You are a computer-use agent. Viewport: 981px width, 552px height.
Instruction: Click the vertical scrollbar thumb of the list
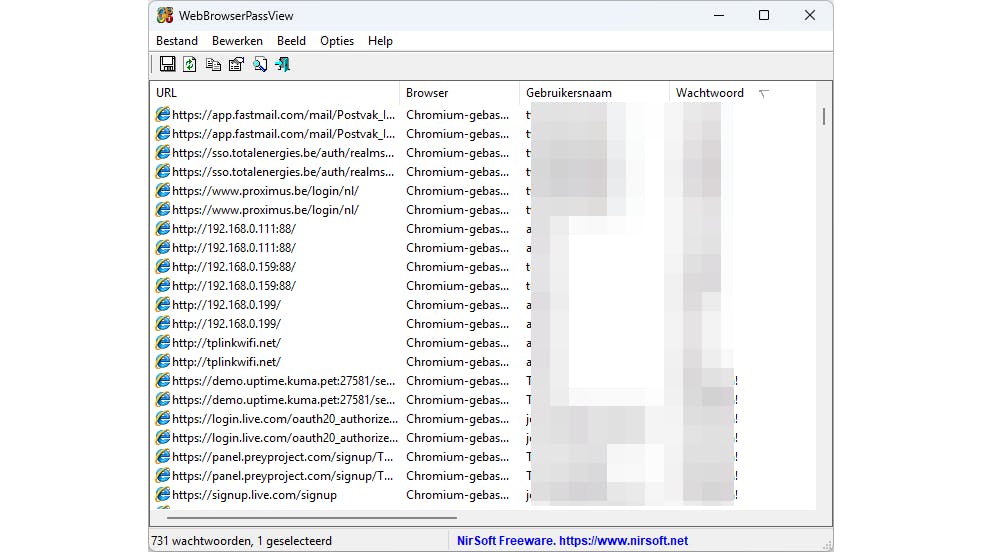tap(824, 116)
